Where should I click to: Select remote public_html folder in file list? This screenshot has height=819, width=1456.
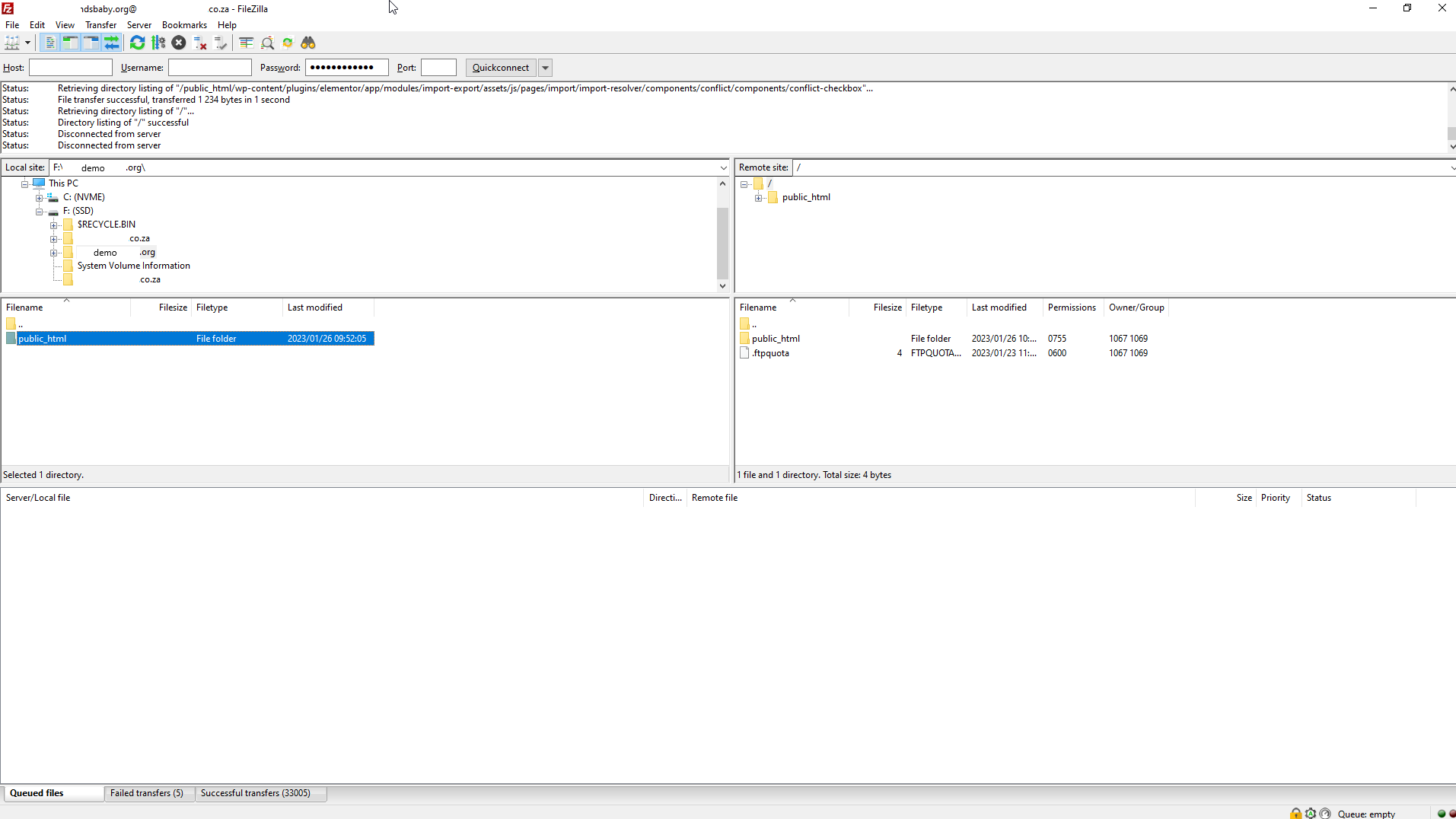[776, 339]
